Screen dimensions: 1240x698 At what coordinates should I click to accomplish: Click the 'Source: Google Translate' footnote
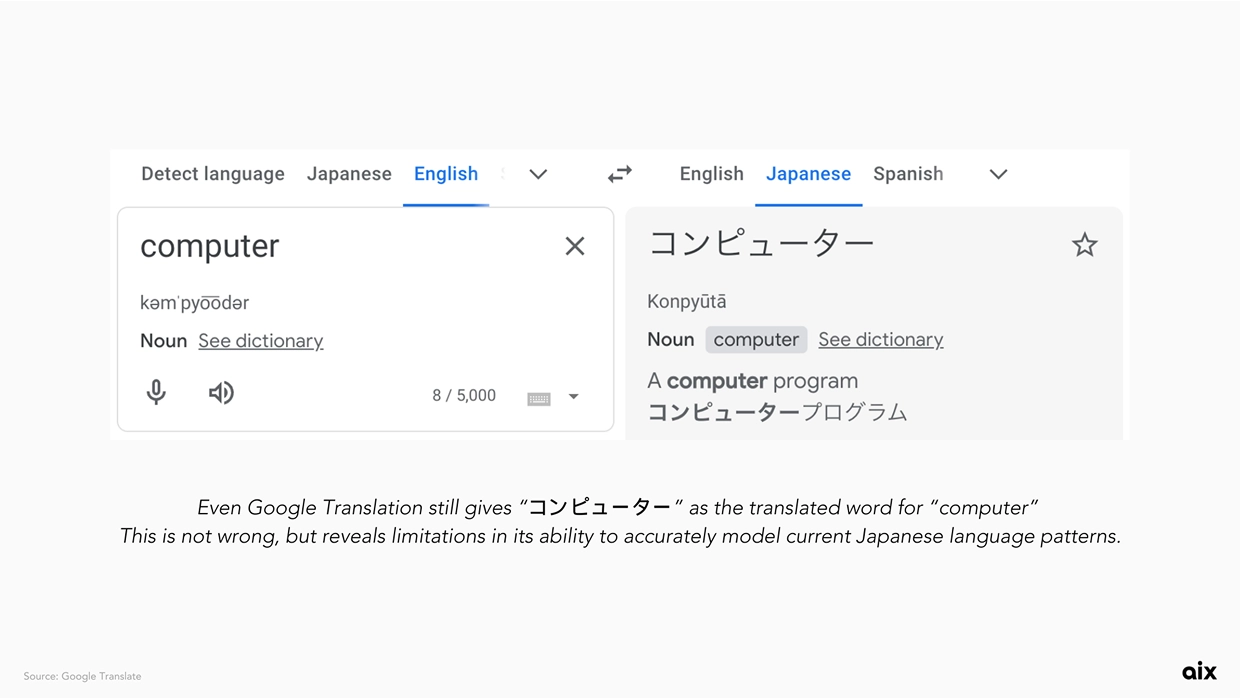pyautogui.click(x=82, y=676)
